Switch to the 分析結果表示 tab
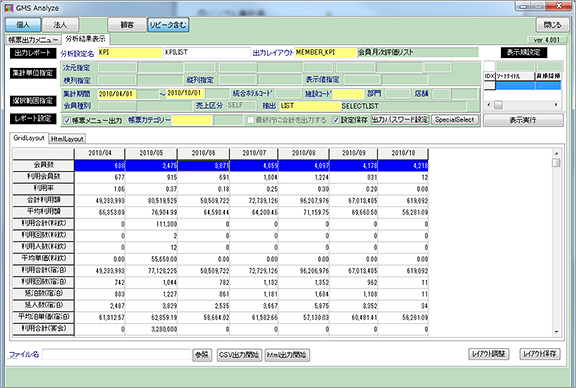Screen dimensions: 576x388 tap(85, 39)
